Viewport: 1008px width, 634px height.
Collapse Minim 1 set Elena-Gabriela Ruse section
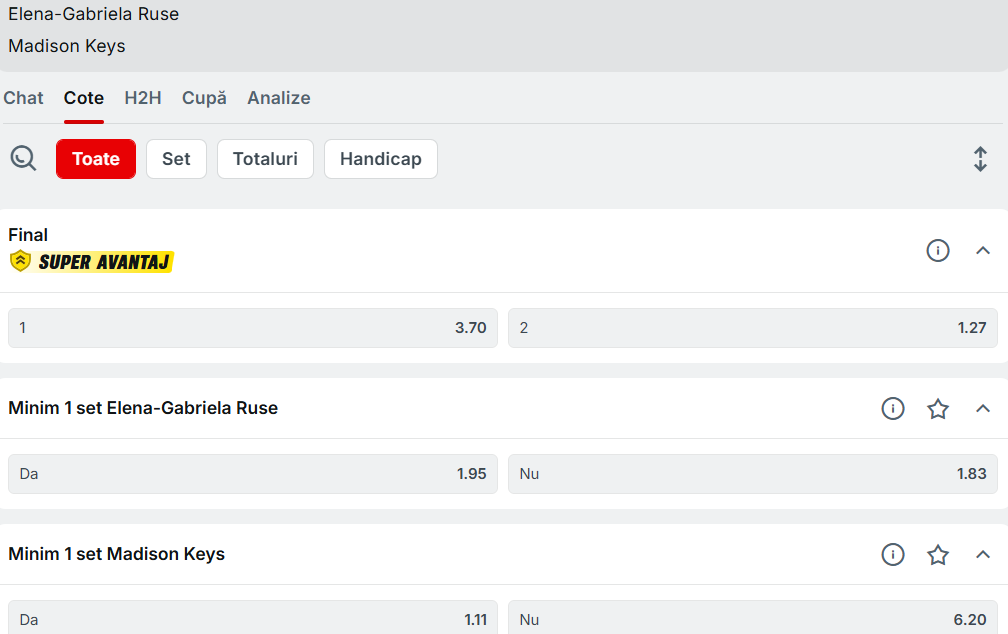coord(982,408)
